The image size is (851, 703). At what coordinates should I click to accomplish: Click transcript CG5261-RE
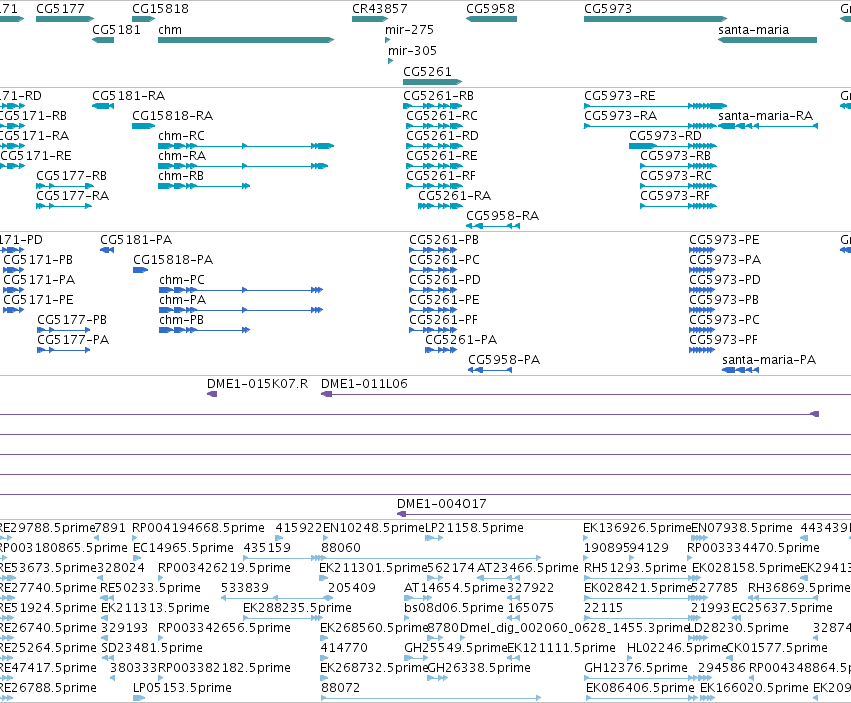[434, 166]
